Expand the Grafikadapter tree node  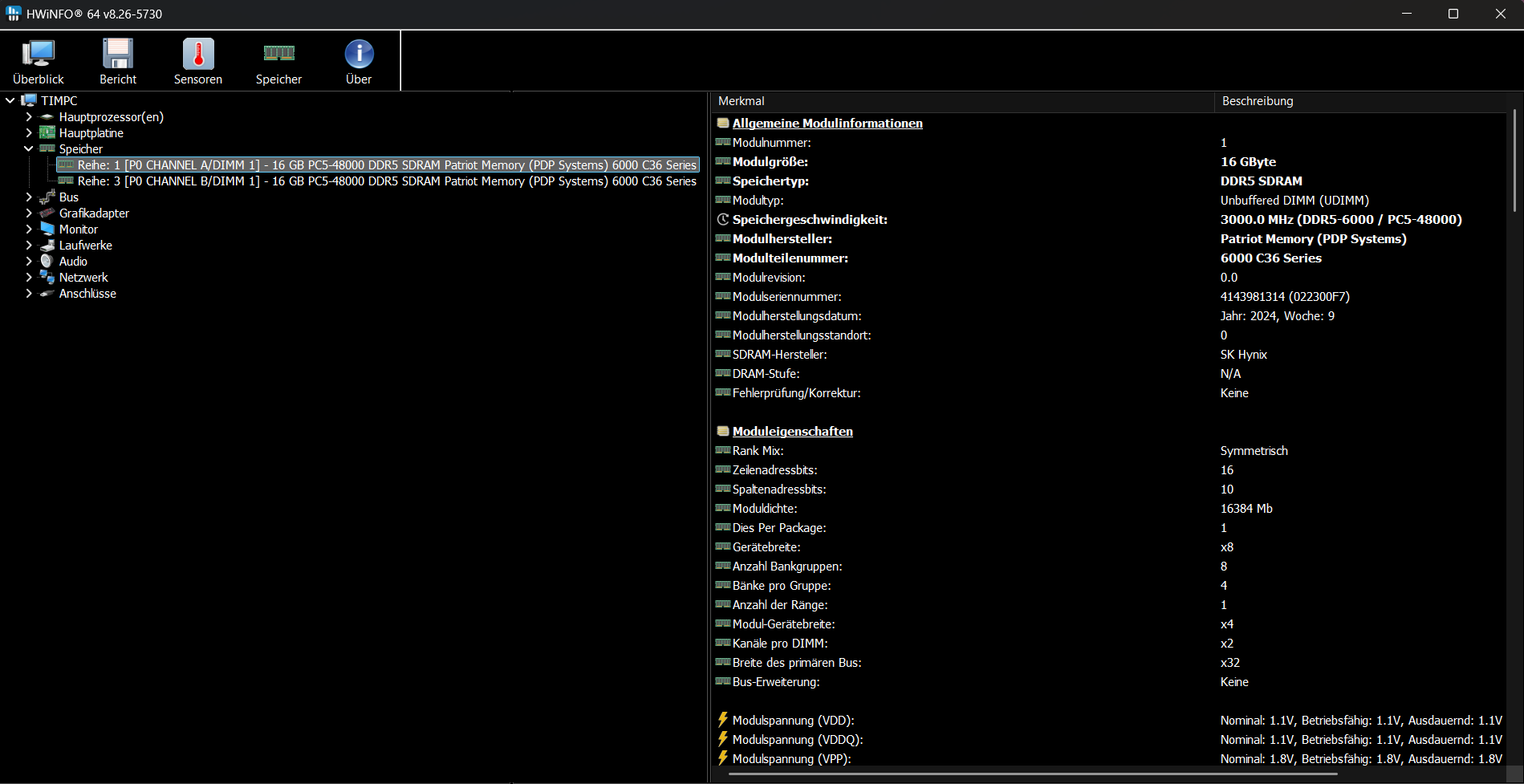tap(29, 213)
